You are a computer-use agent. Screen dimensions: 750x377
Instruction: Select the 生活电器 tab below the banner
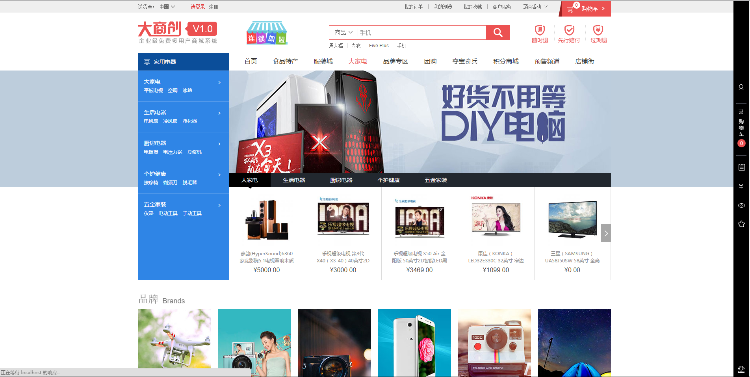coord(294,180)
